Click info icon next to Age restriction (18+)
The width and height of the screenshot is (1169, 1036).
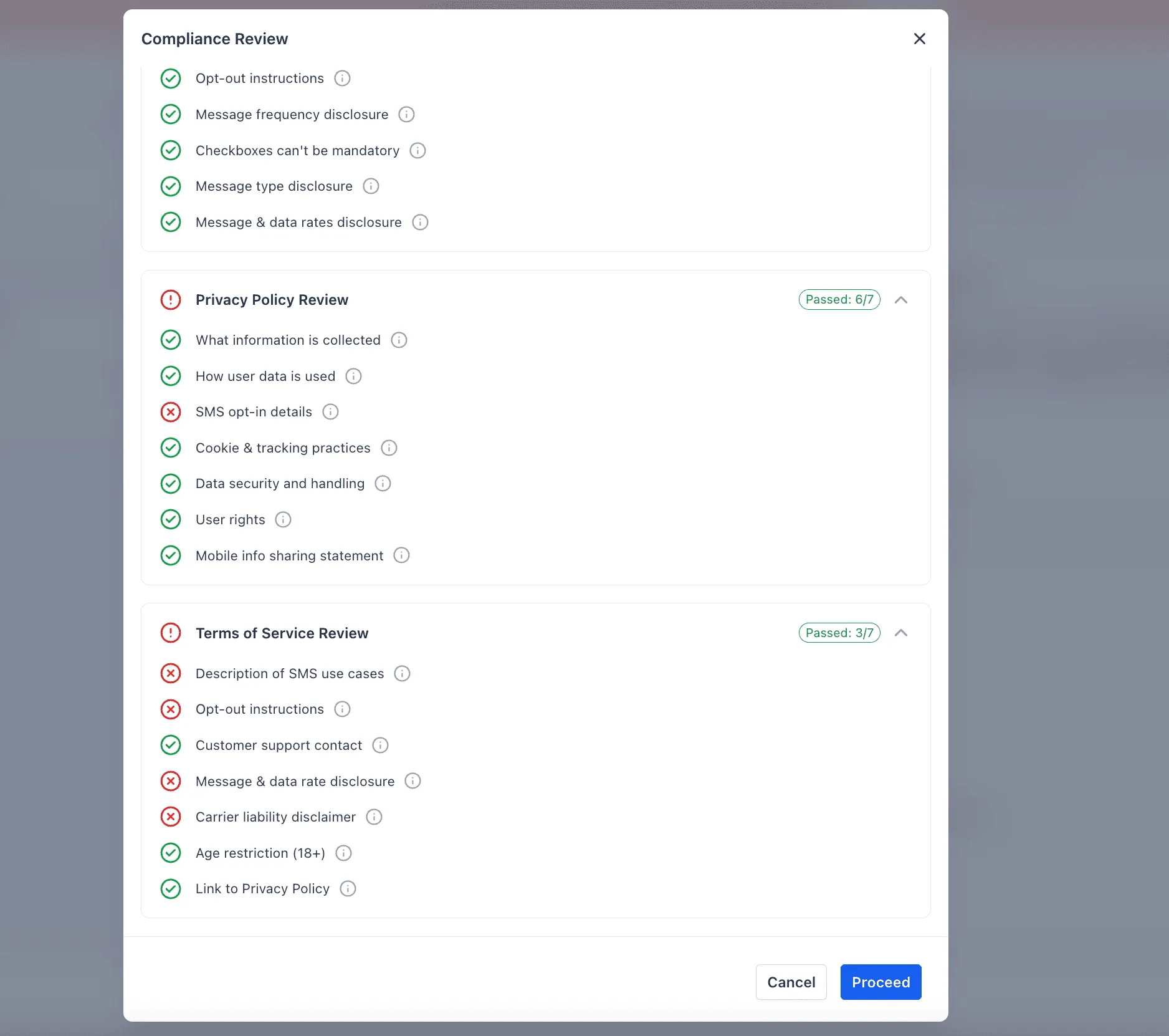pyautogui.click(x=343, y=853)
